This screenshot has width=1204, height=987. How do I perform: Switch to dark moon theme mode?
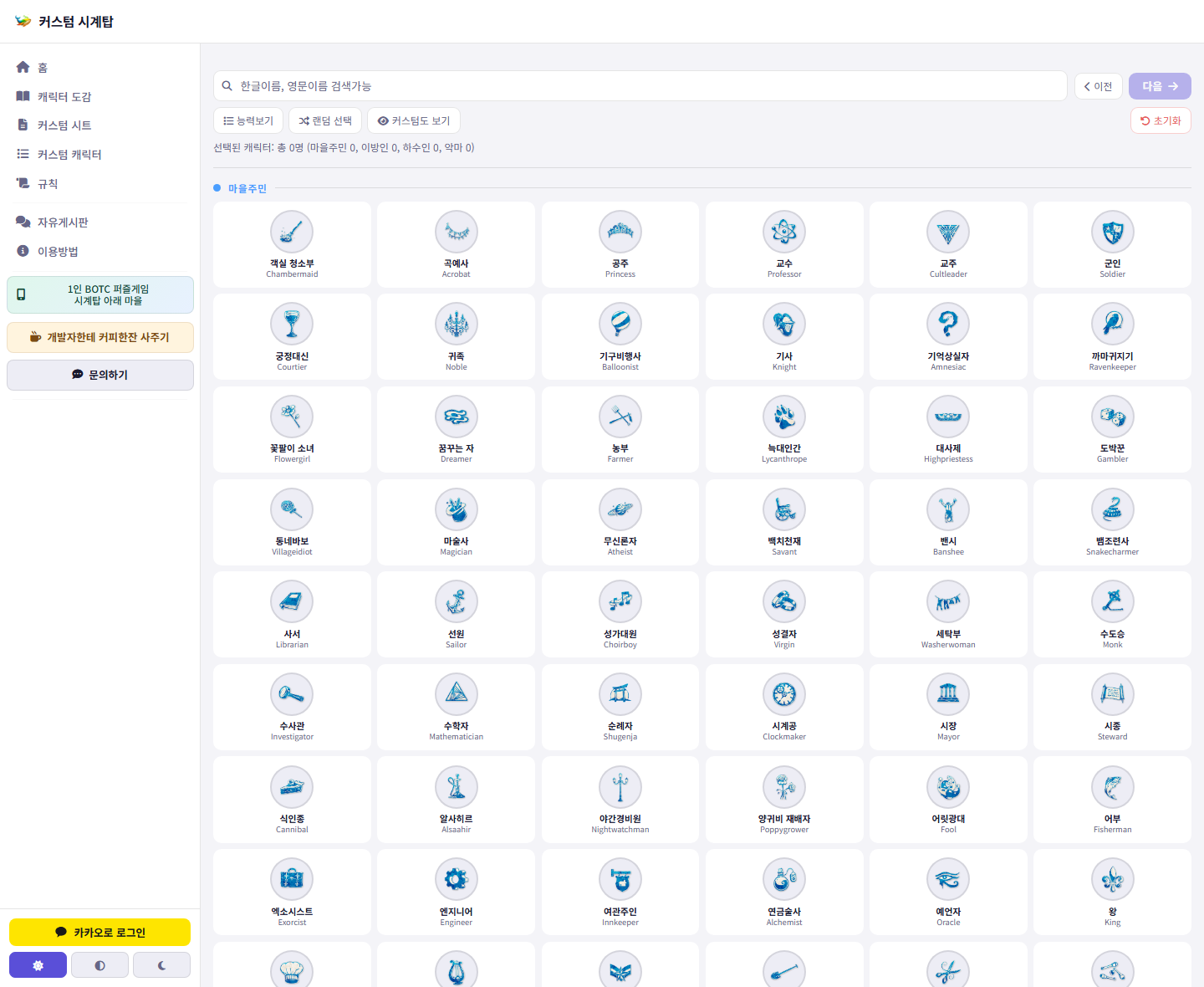161,965
